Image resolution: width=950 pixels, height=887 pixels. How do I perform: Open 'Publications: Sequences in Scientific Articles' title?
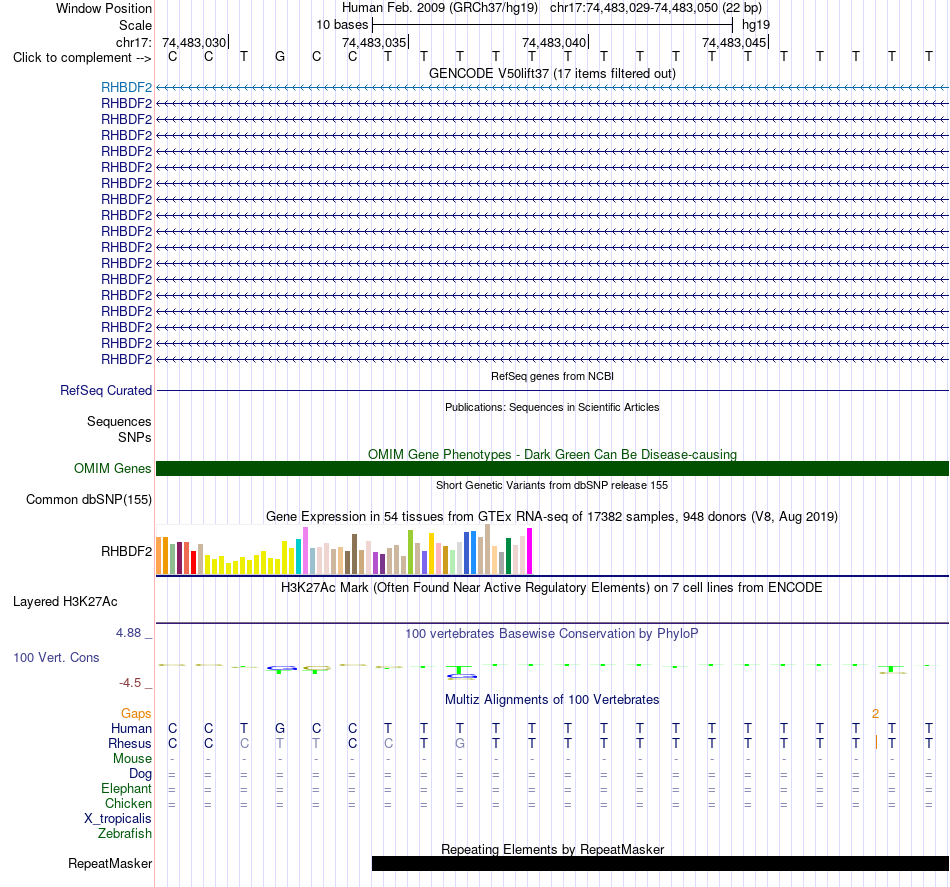[x=552, y=407]
